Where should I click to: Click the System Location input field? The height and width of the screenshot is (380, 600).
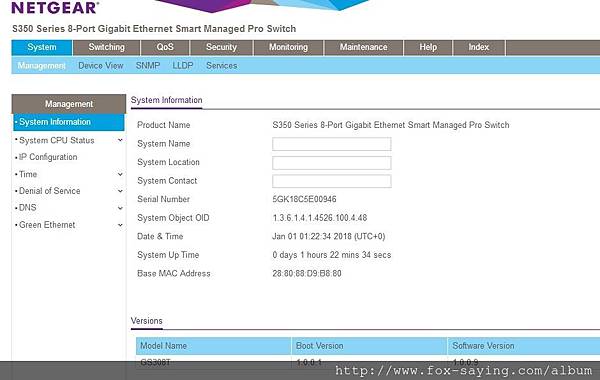tap(332, 163)
